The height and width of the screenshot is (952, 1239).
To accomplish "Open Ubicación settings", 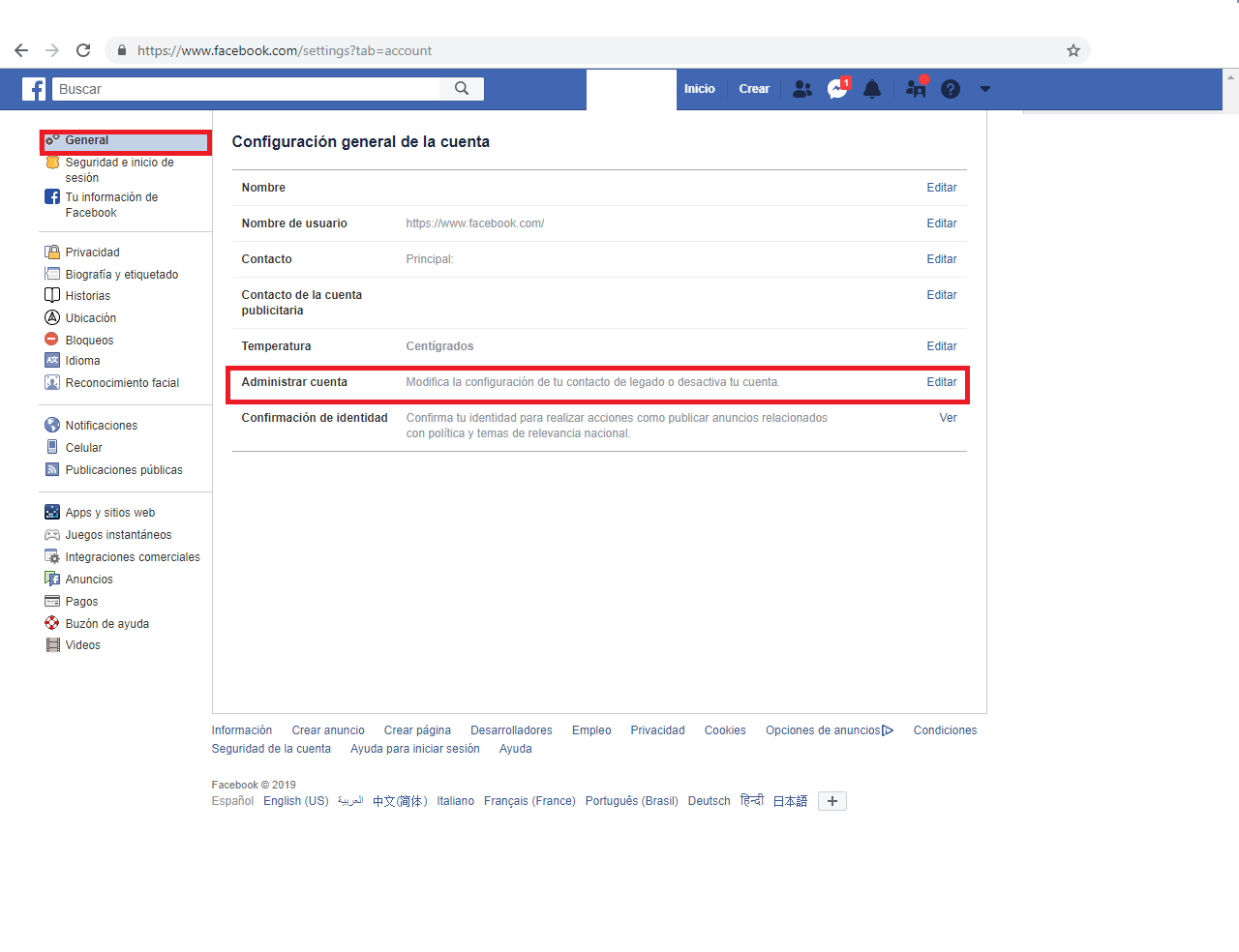I will pyautogui.click(x=90, y=318).
